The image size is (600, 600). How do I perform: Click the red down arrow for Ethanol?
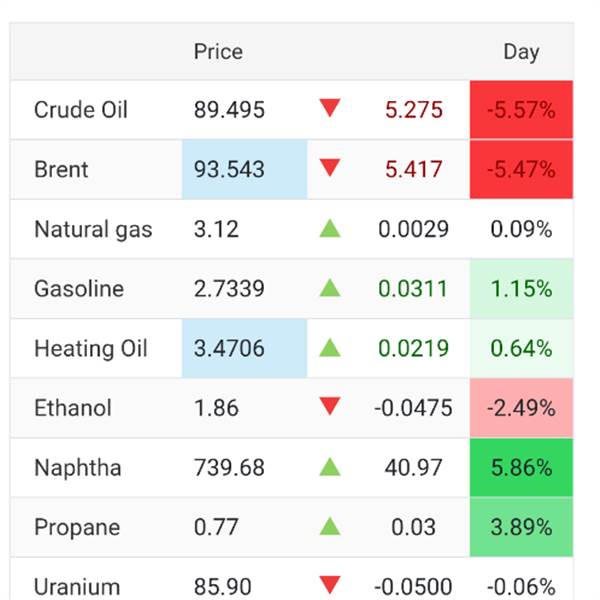coord(330,408)
